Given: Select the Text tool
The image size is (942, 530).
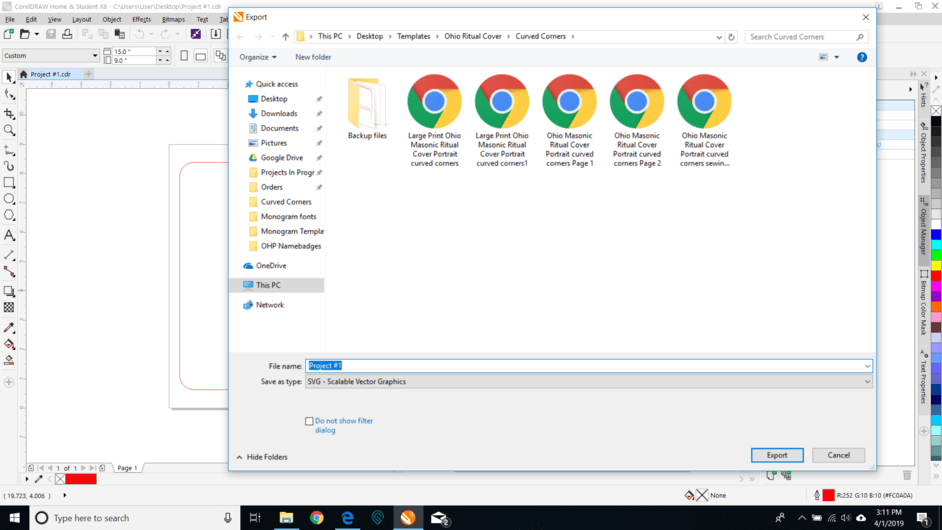Looking at the screenshot, I should (9, 236).
